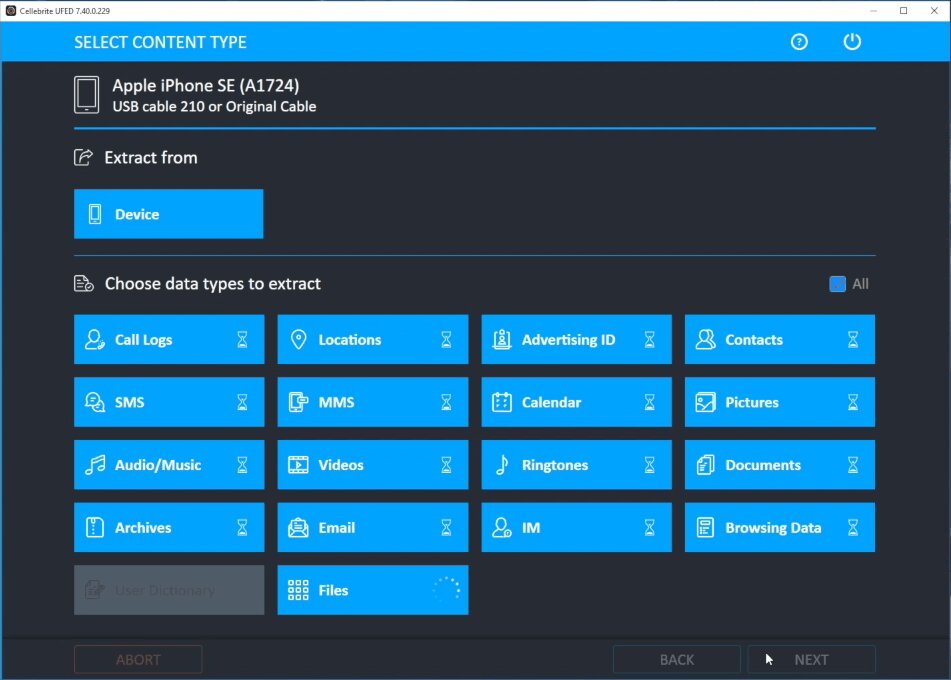
Task: Select the Call Logs data type tile
Action: 169,339
